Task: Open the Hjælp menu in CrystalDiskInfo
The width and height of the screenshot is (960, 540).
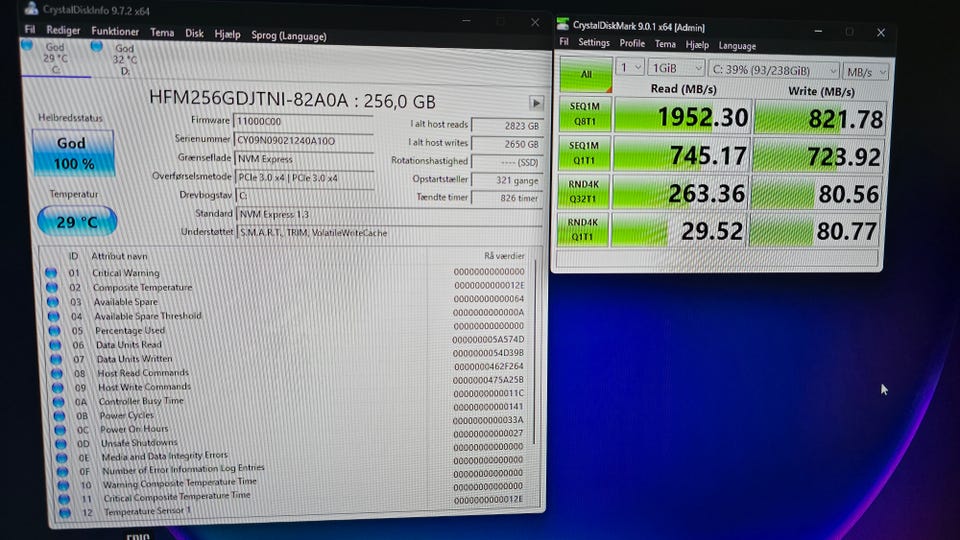Action: 227,34
